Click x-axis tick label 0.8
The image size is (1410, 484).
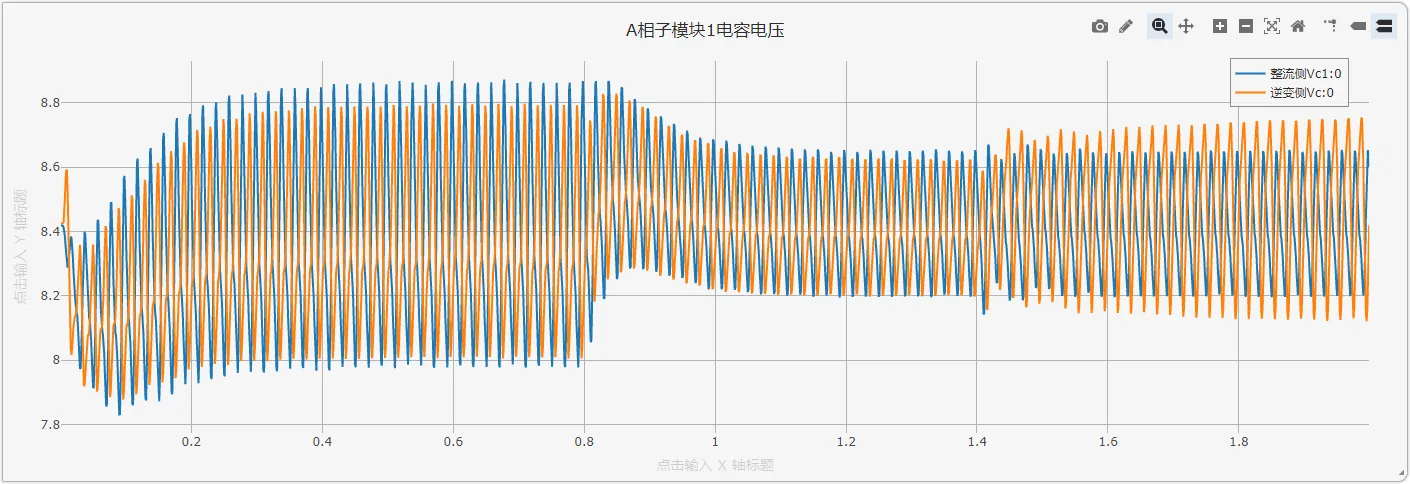pyautogui.click(x=584, y=441)
